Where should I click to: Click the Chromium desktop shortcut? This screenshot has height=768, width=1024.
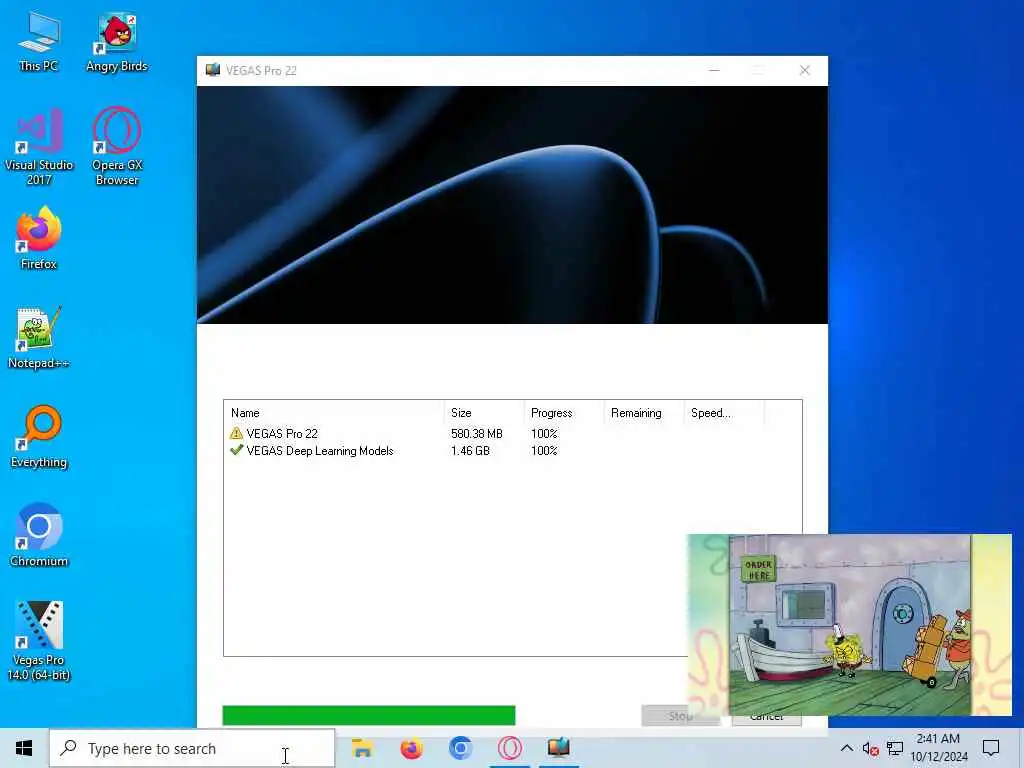(39, 536)
